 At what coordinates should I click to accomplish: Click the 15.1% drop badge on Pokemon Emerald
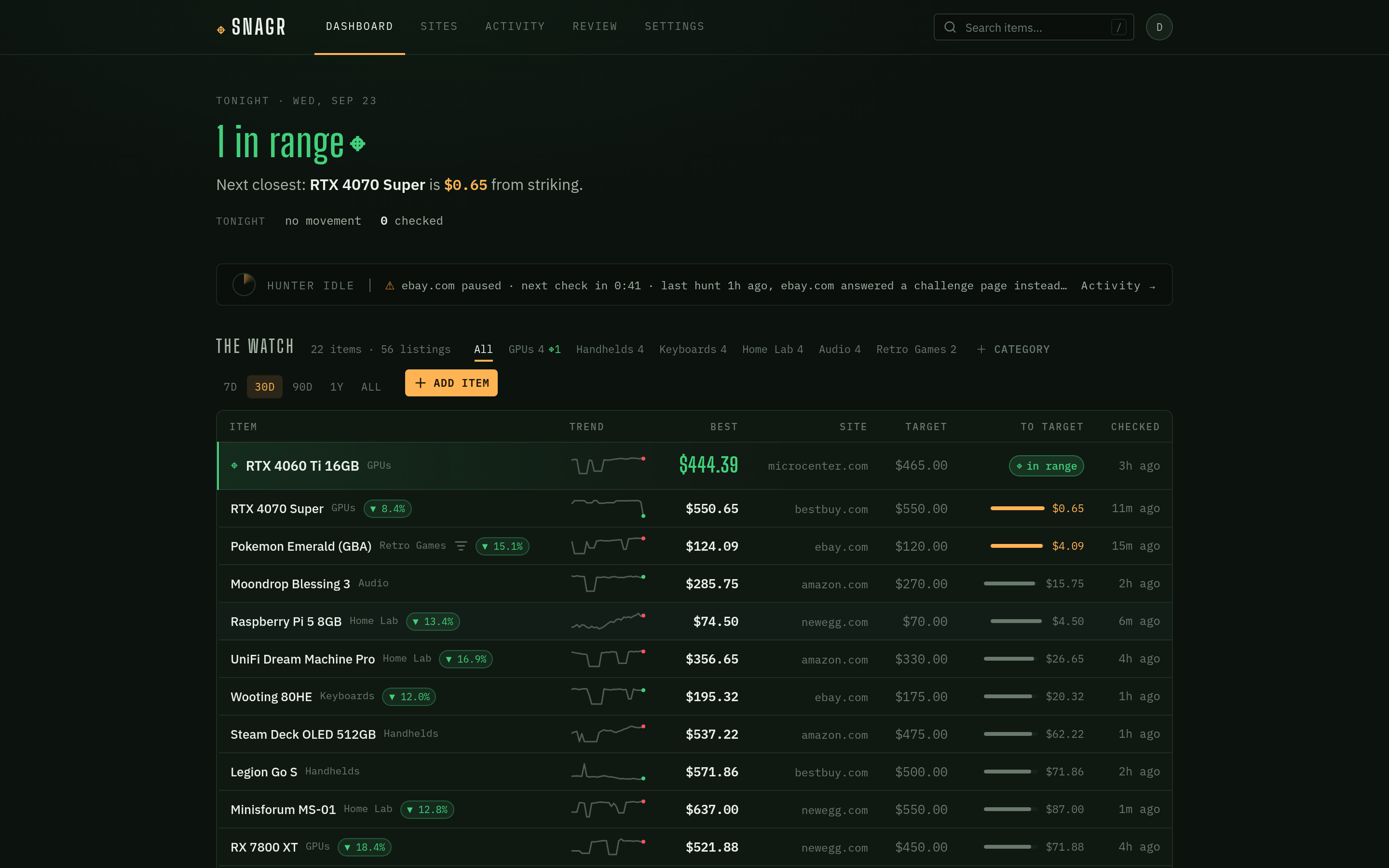[502, 546]
